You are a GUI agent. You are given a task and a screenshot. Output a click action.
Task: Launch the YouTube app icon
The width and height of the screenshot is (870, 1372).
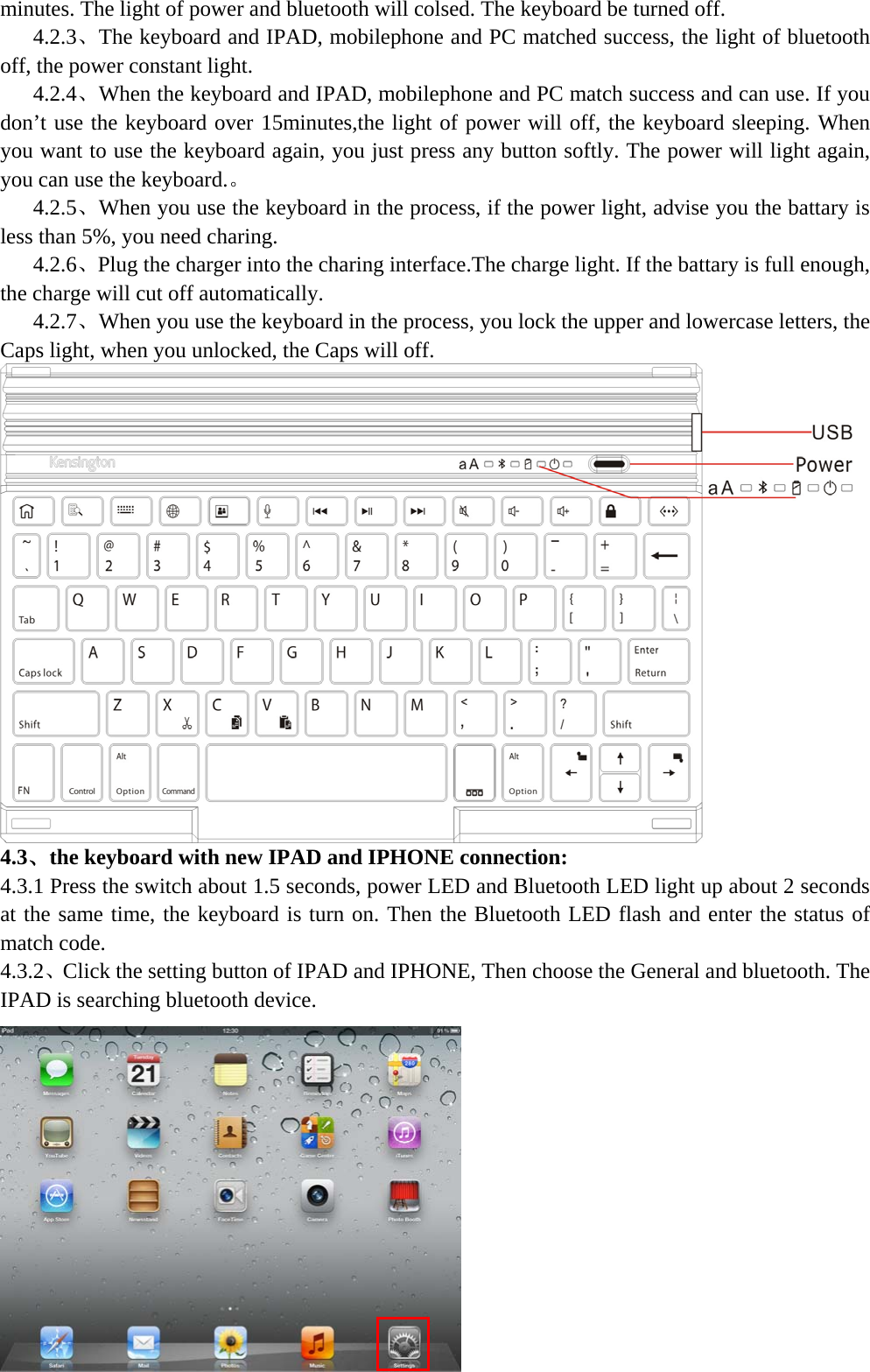[56, 1133]
